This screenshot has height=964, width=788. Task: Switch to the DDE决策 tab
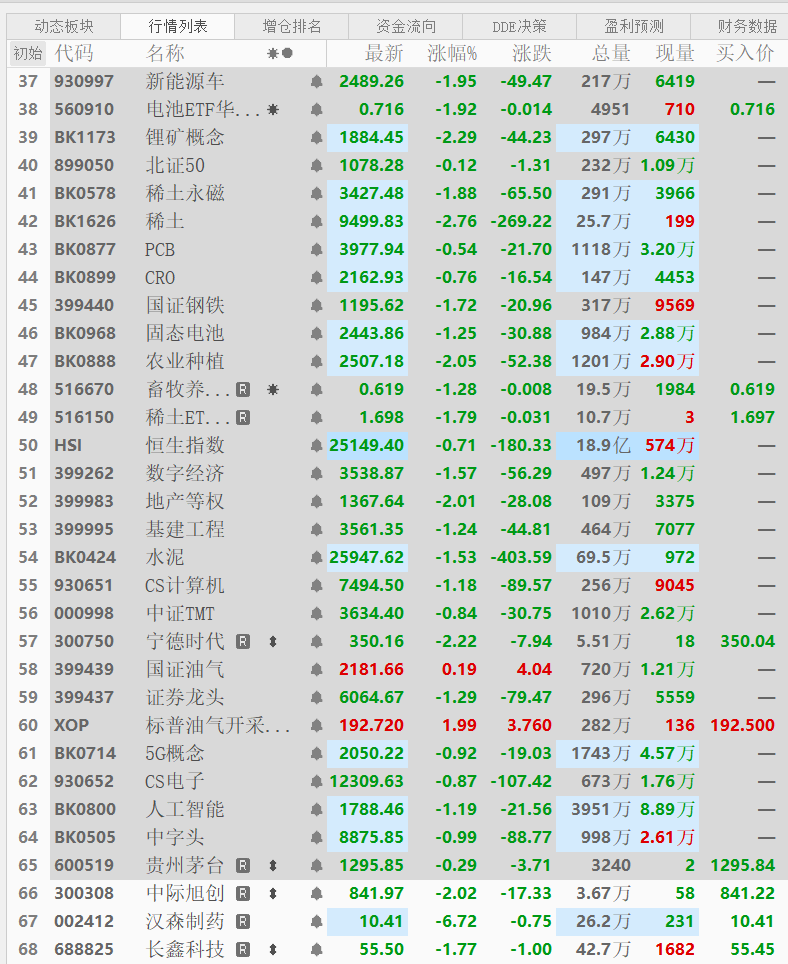click(x=519, y=26)
